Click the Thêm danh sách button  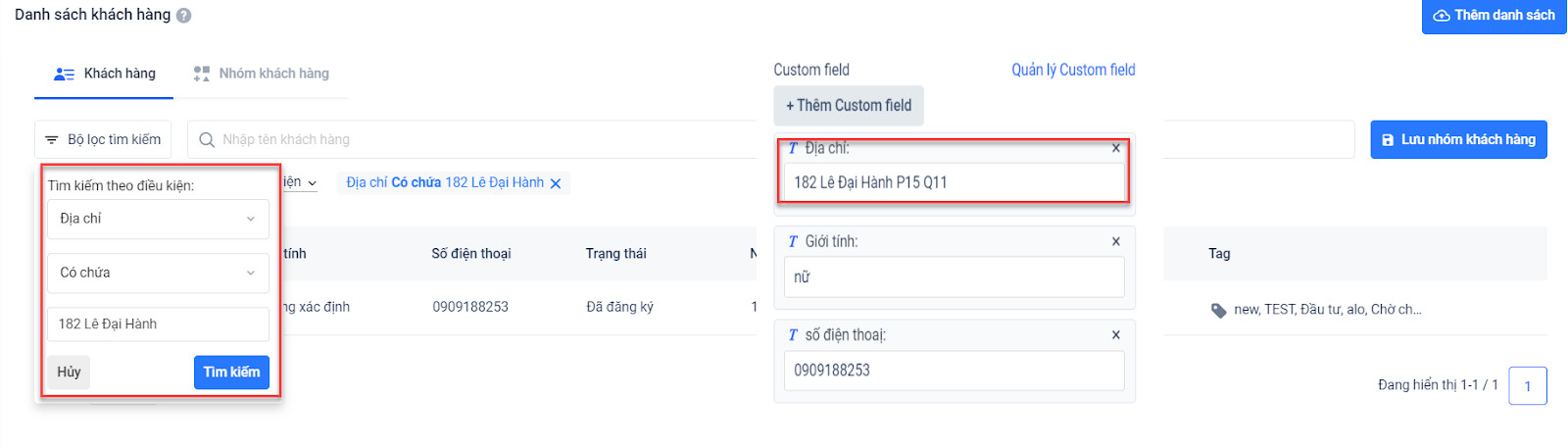click(x=1494, y=16)
